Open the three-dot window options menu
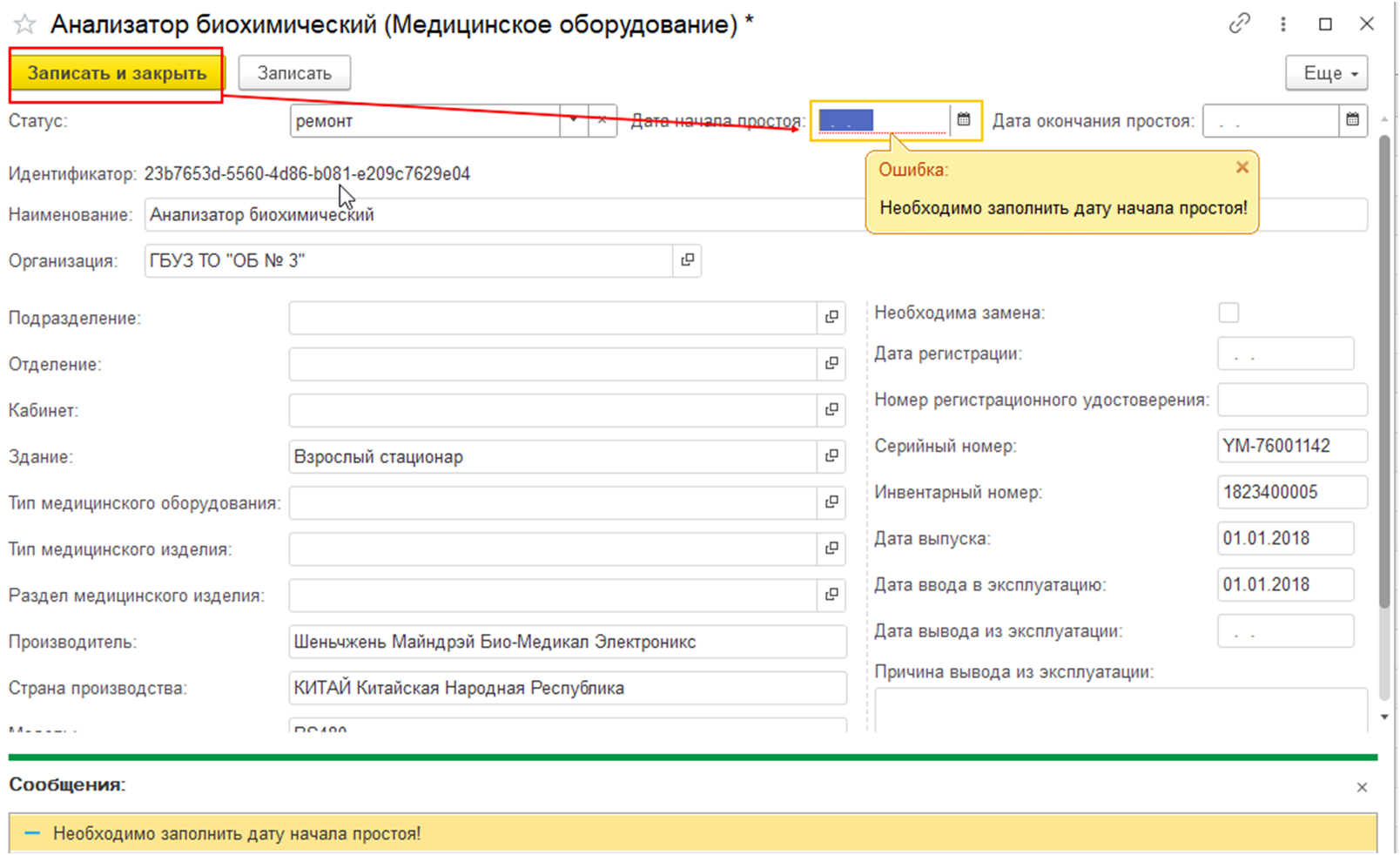Image resolution: width=1400 pixels, height=855 pixels. tap(1282, 24)
